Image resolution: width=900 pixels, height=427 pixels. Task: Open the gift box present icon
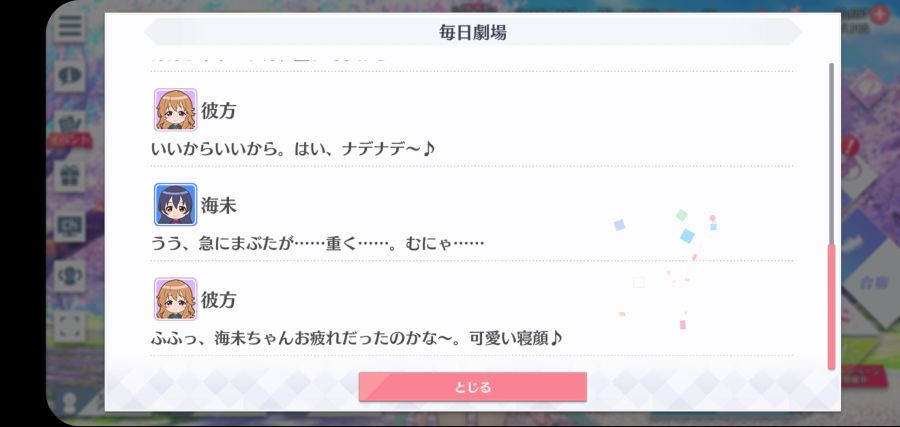(70, 176)
